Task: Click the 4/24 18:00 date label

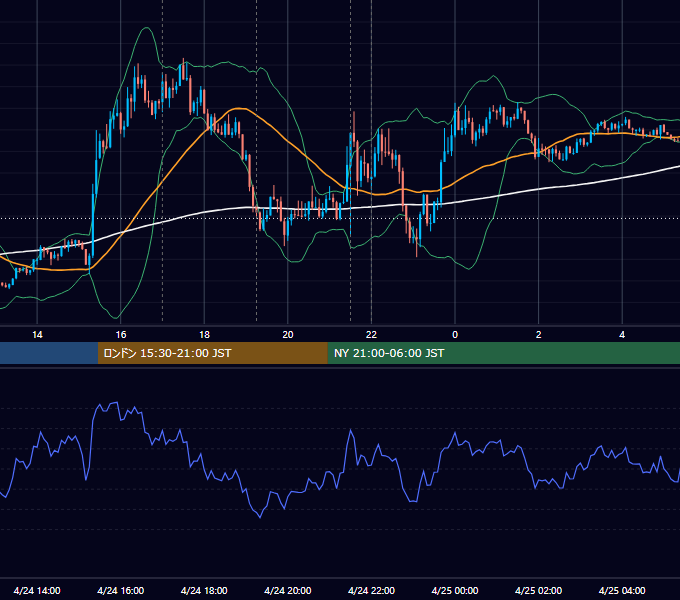Action: [x=204, y=590]
